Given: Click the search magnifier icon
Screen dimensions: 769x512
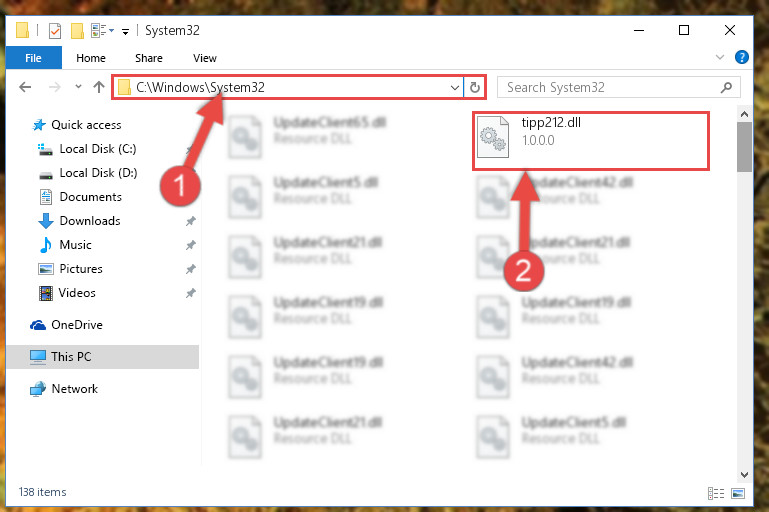Looking at the screenshot, I should (x=726, y=87).
